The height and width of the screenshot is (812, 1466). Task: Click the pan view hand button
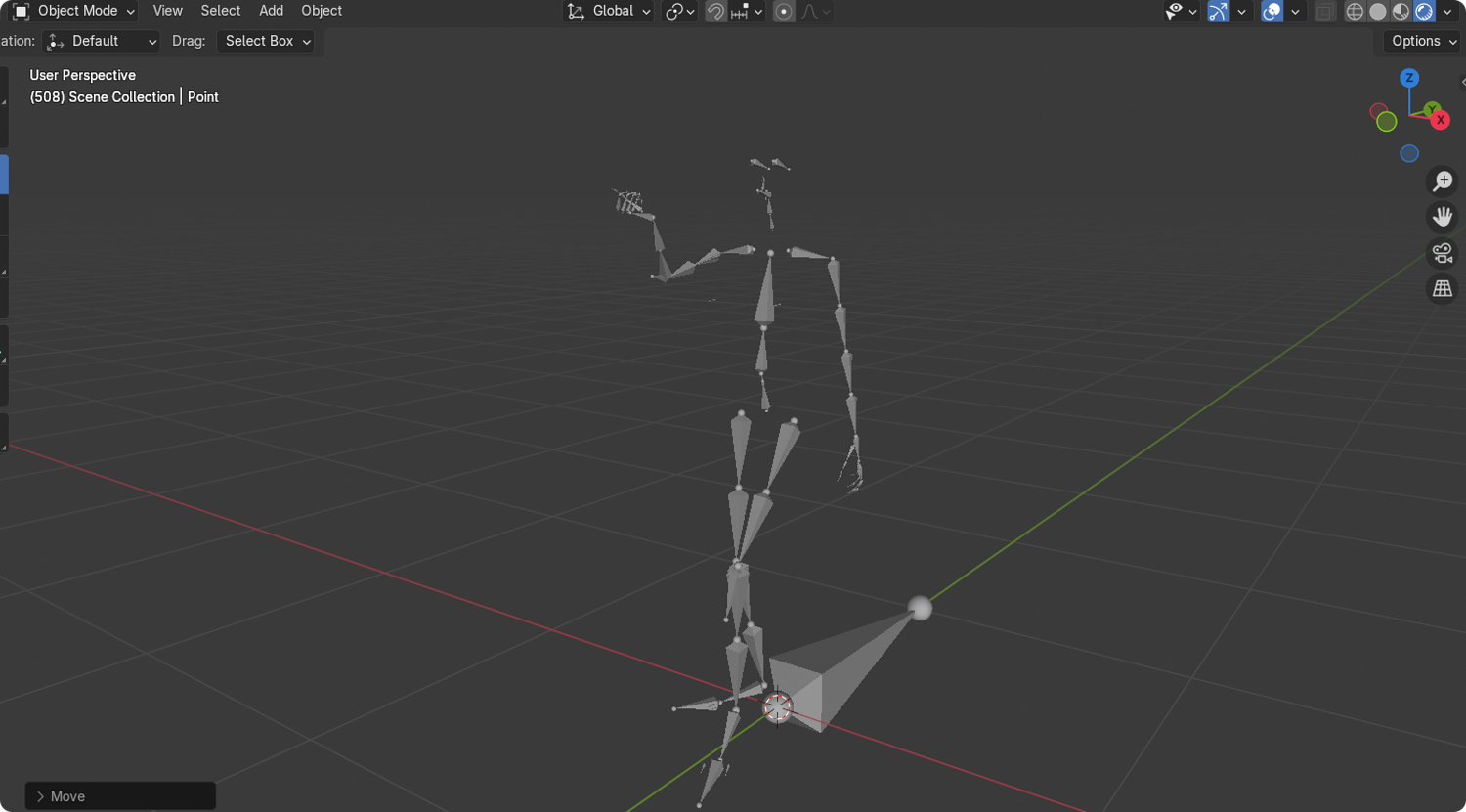pyautogui.click(x=1443, y=217)
